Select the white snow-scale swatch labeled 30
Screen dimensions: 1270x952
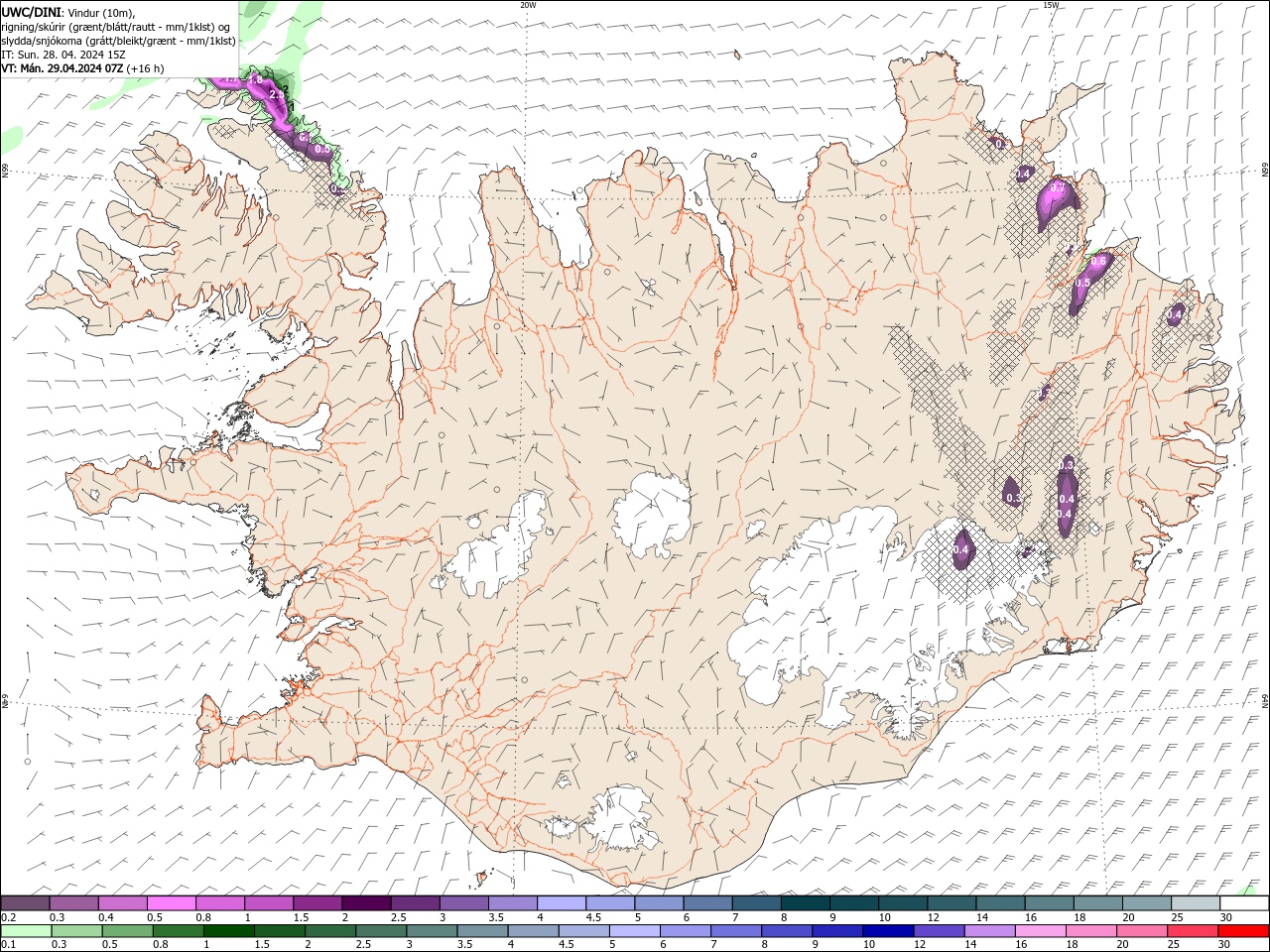1245,903
